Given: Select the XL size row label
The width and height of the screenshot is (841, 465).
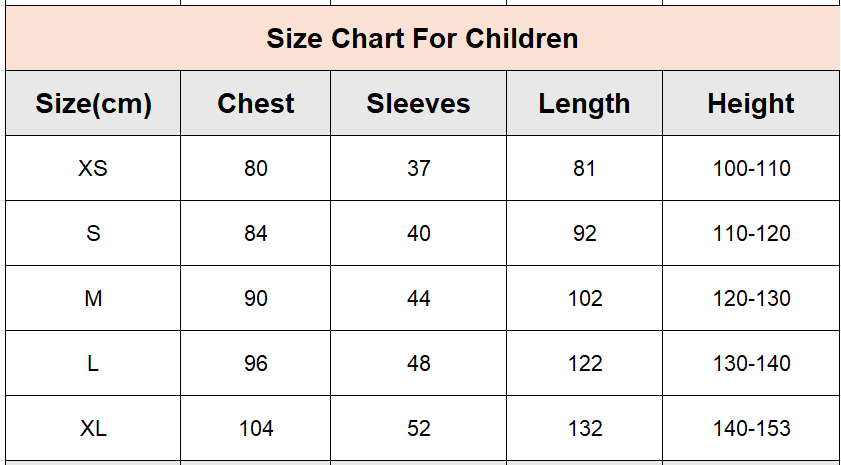Looking at the screenshot, I should pos(93,429).
